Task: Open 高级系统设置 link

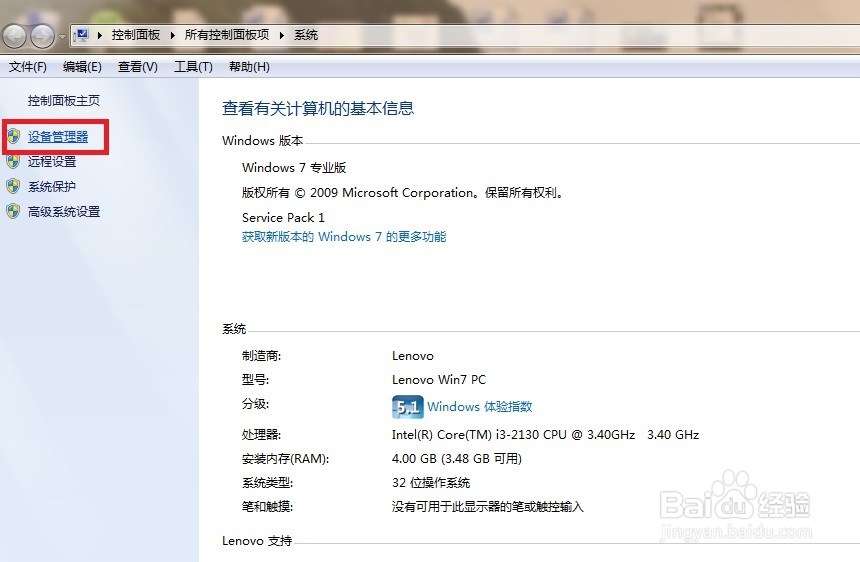Action: point(64,212)
